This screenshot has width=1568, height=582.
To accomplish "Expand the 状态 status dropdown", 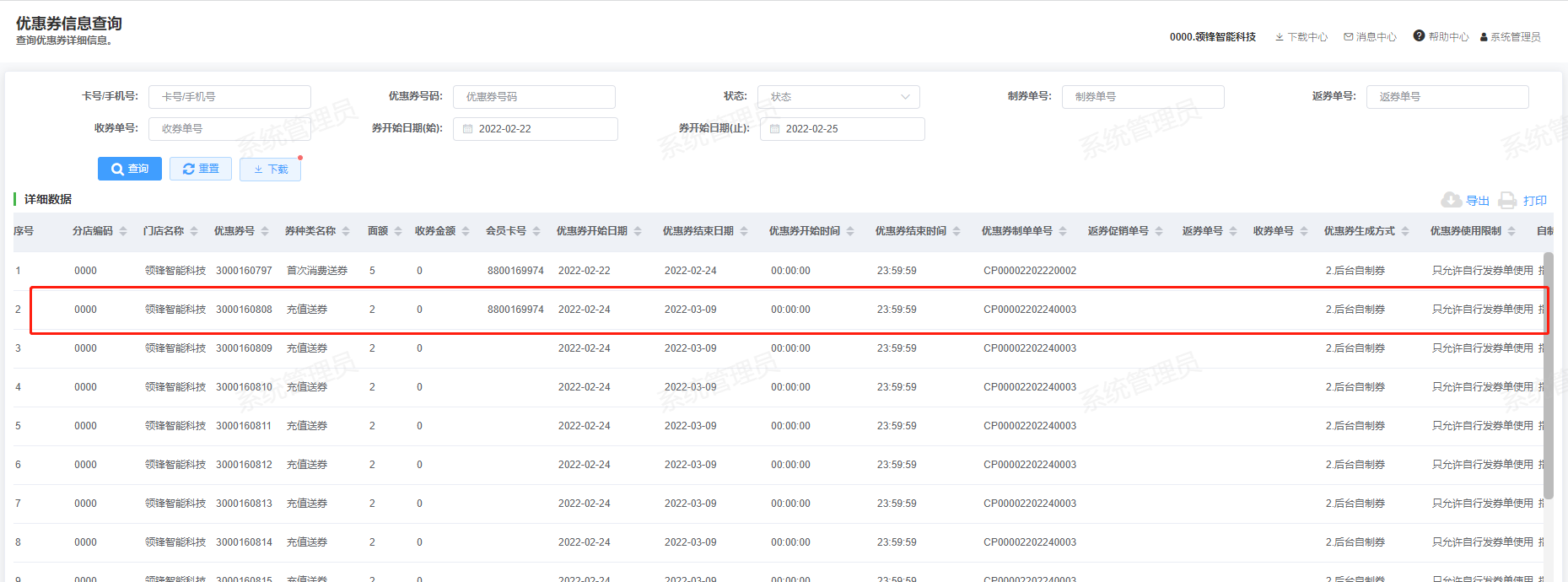I will click(838, 97).
